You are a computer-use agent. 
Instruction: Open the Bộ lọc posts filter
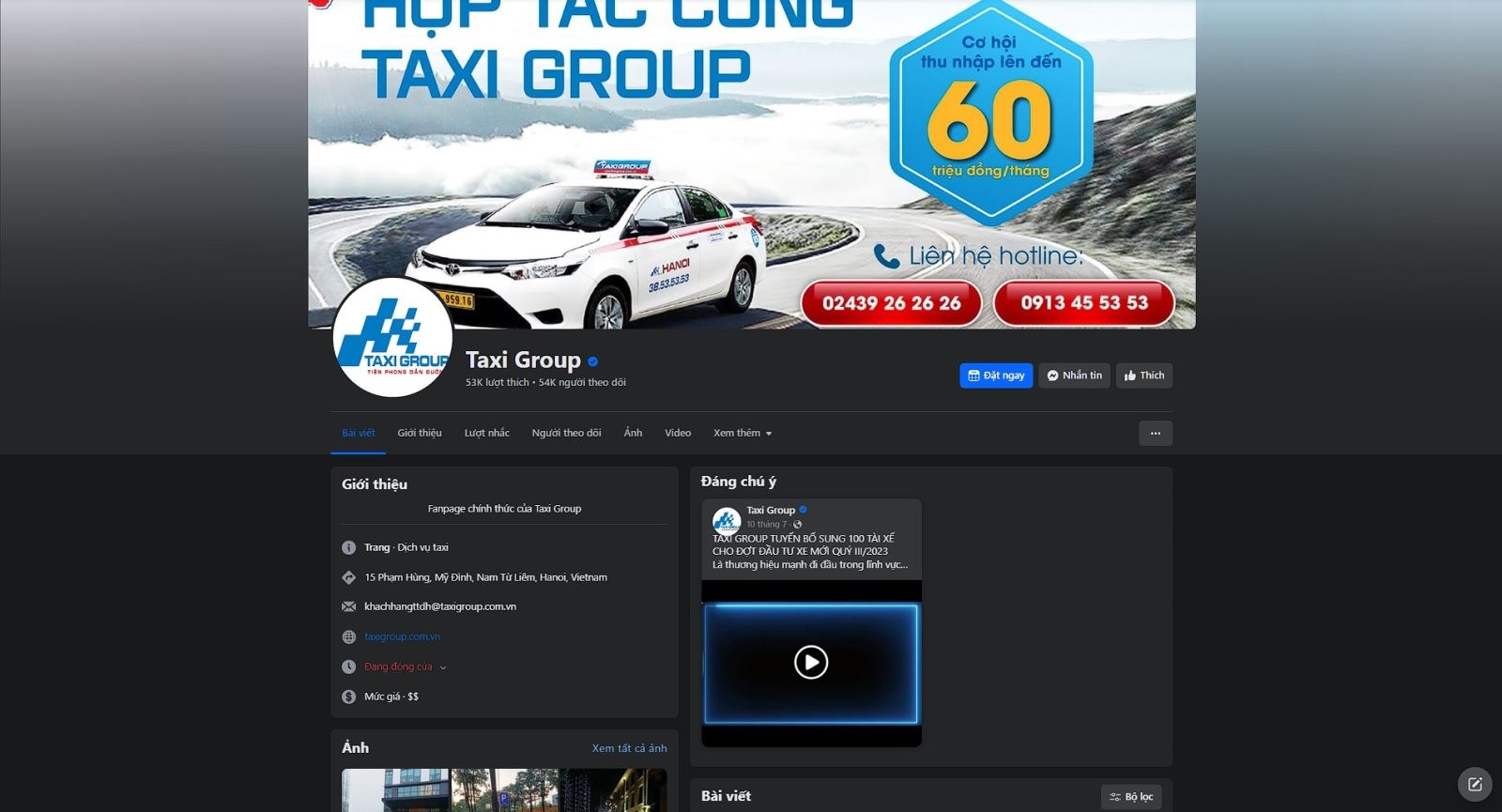pos(1131,797)
